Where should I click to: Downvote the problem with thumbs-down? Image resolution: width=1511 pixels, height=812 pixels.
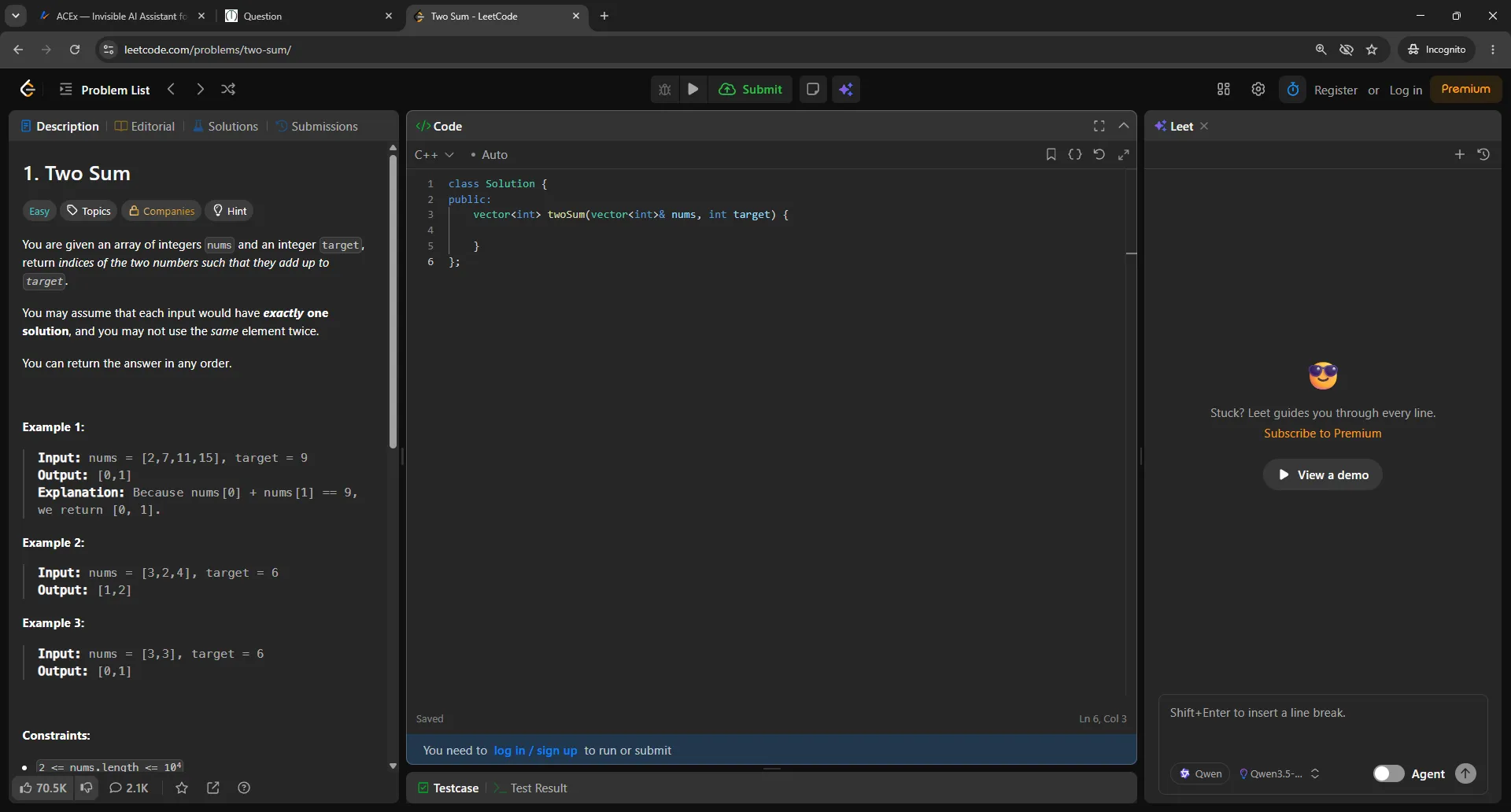click(87, 788)
